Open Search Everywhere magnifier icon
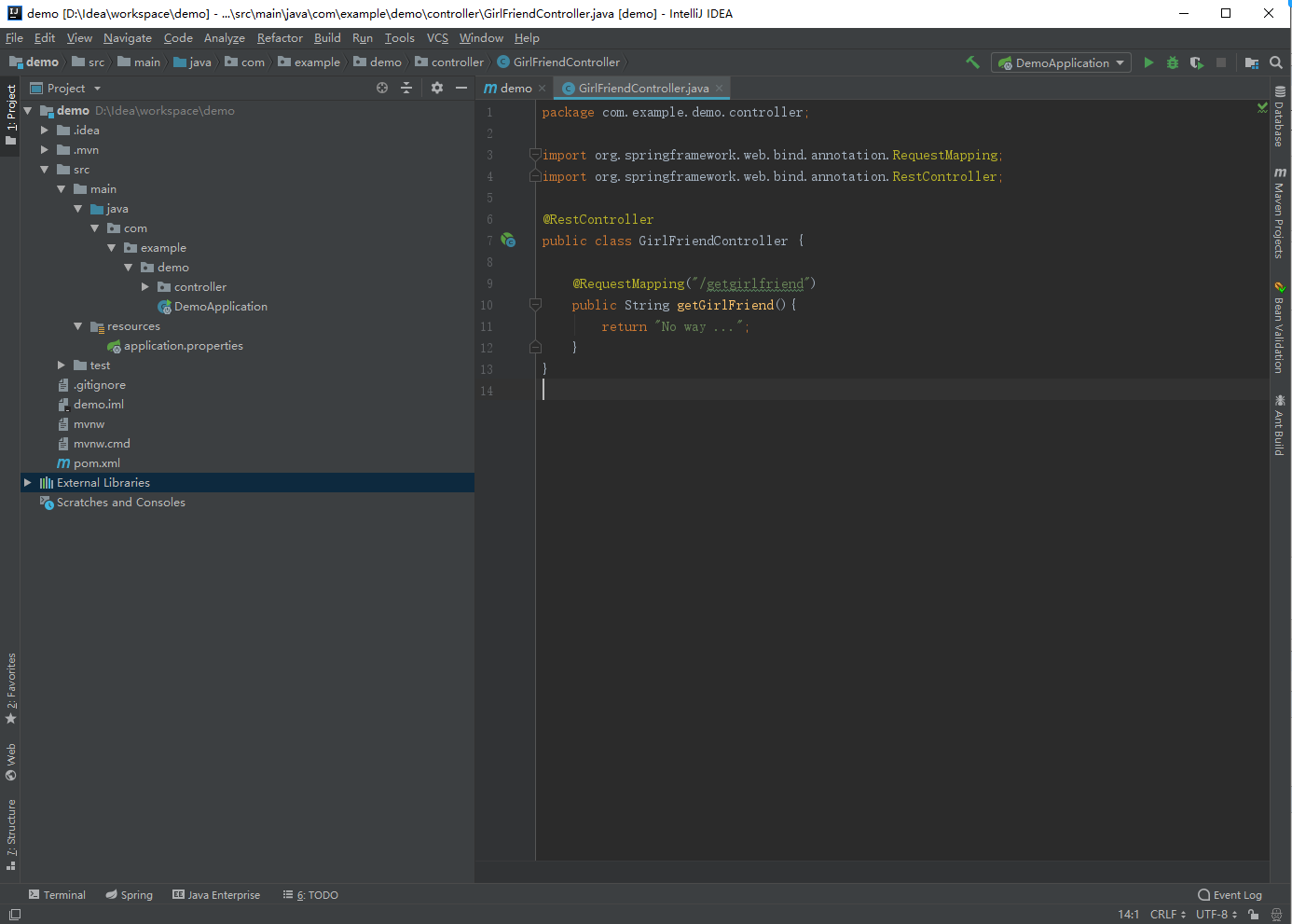Screen dimensions: 1292x924 click(1276, 62)
